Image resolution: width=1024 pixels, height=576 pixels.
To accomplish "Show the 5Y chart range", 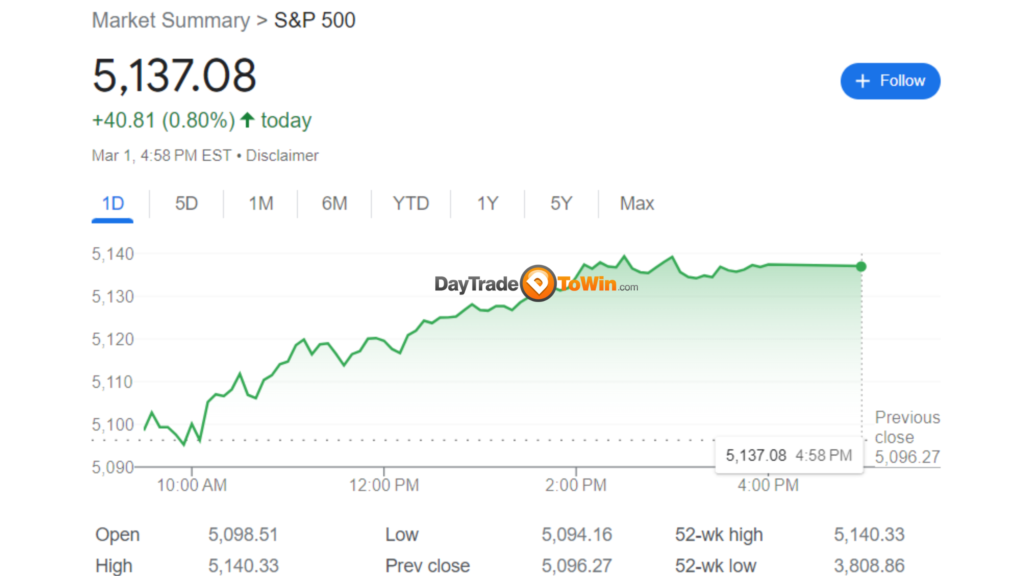I will point(561,204).
